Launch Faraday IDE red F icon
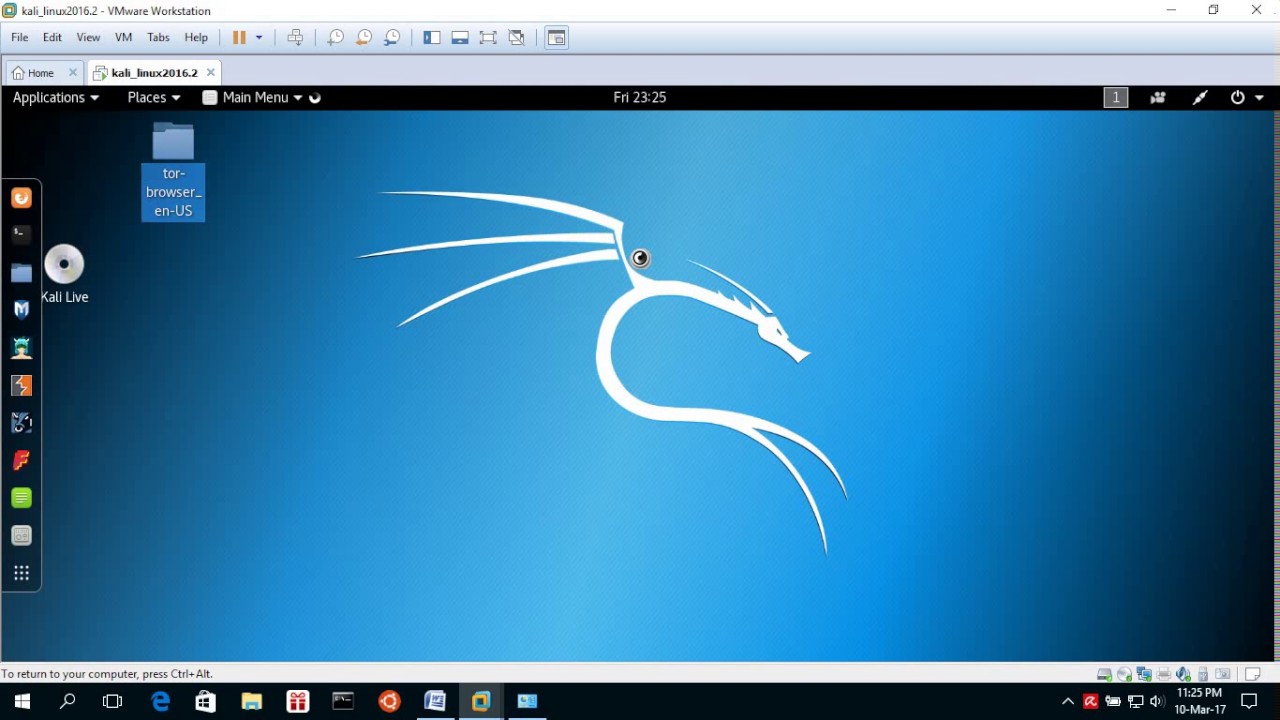Image resolution: width=1280 pixels, height=720 pixels. point(21,460)
